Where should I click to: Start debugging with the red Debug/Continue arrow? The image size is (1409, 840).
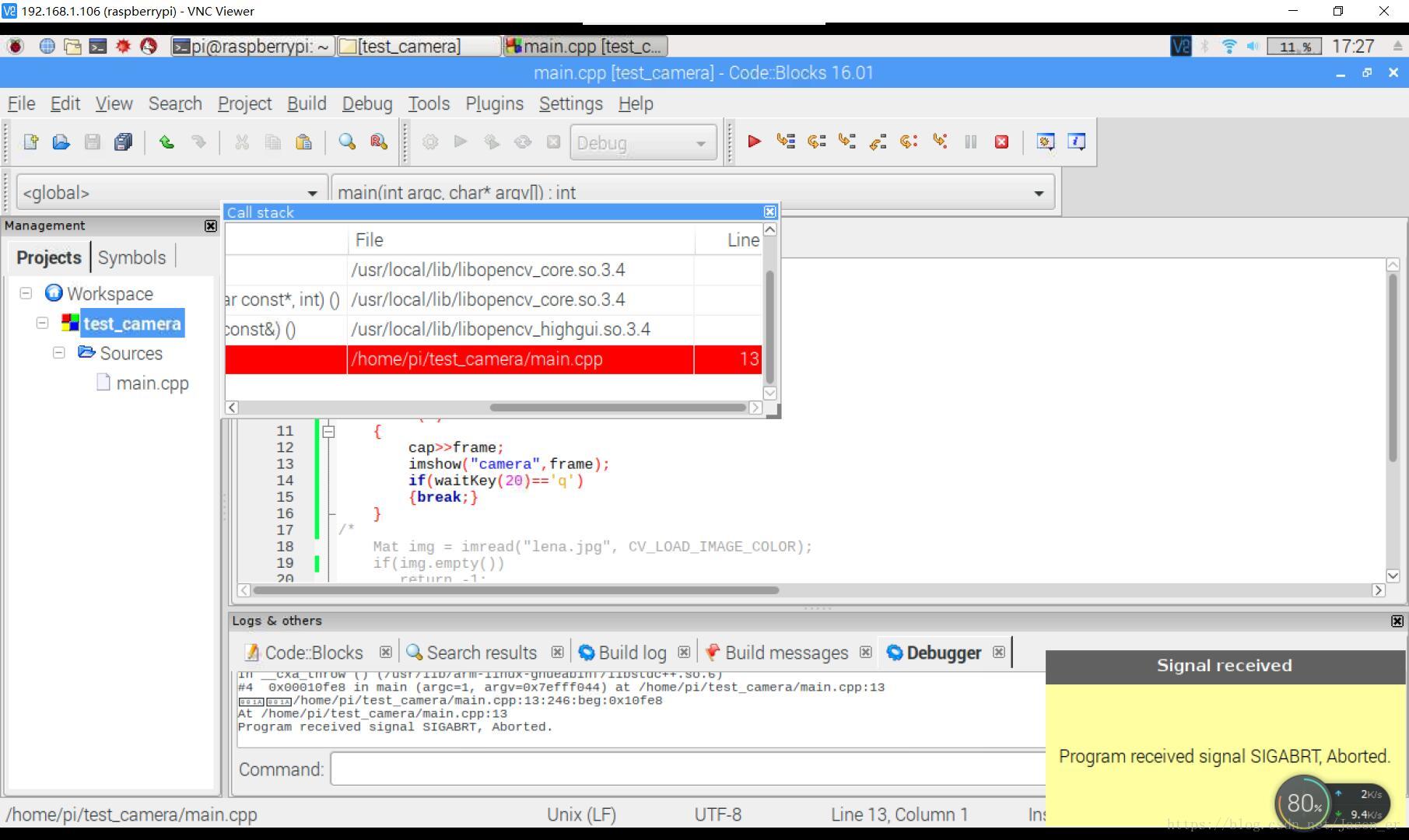tap(754, 142)
